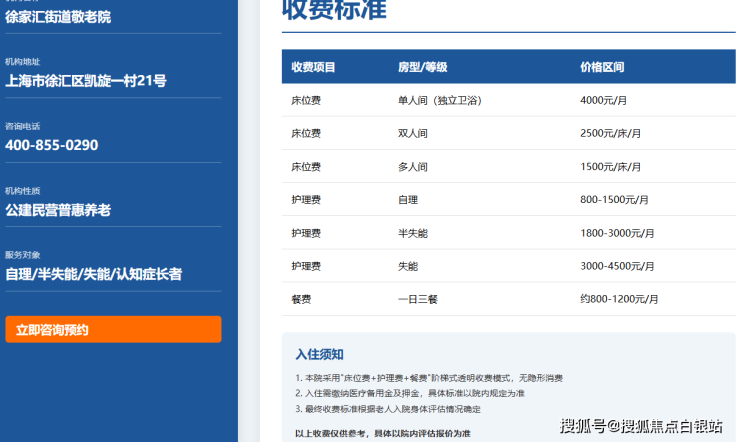Click the 机构性质 label

click(23, 191)
